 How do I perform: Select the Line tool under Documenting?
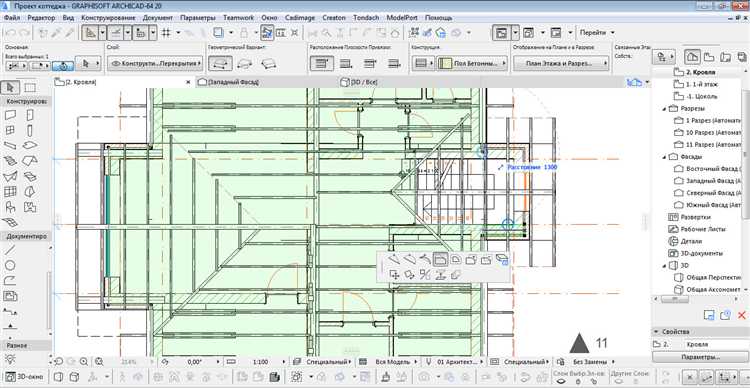pos(10,249)
